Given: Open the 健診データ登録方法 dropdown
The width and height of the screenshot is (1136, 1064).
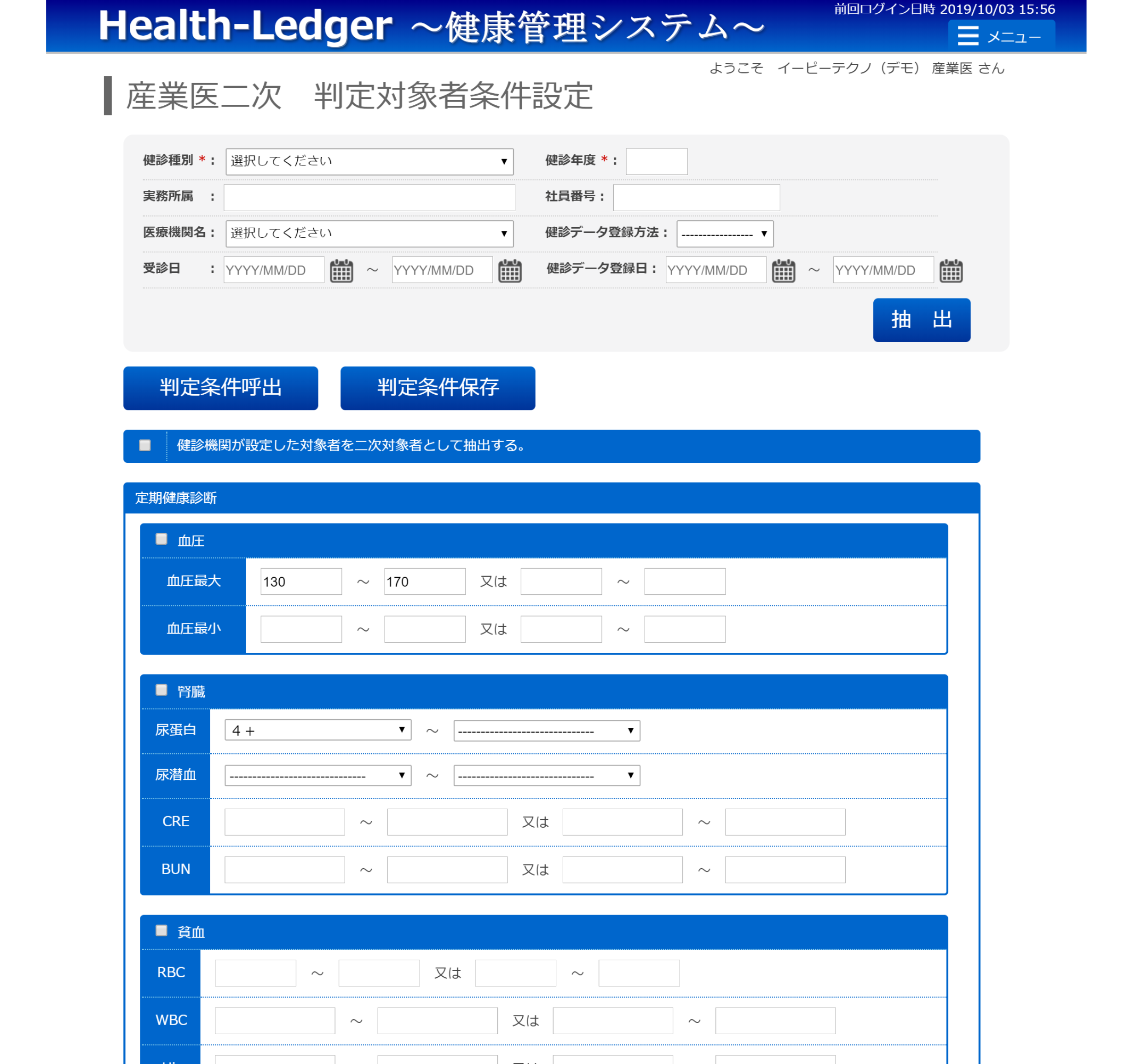Looking at the screenshot, I should coord(724,233).
